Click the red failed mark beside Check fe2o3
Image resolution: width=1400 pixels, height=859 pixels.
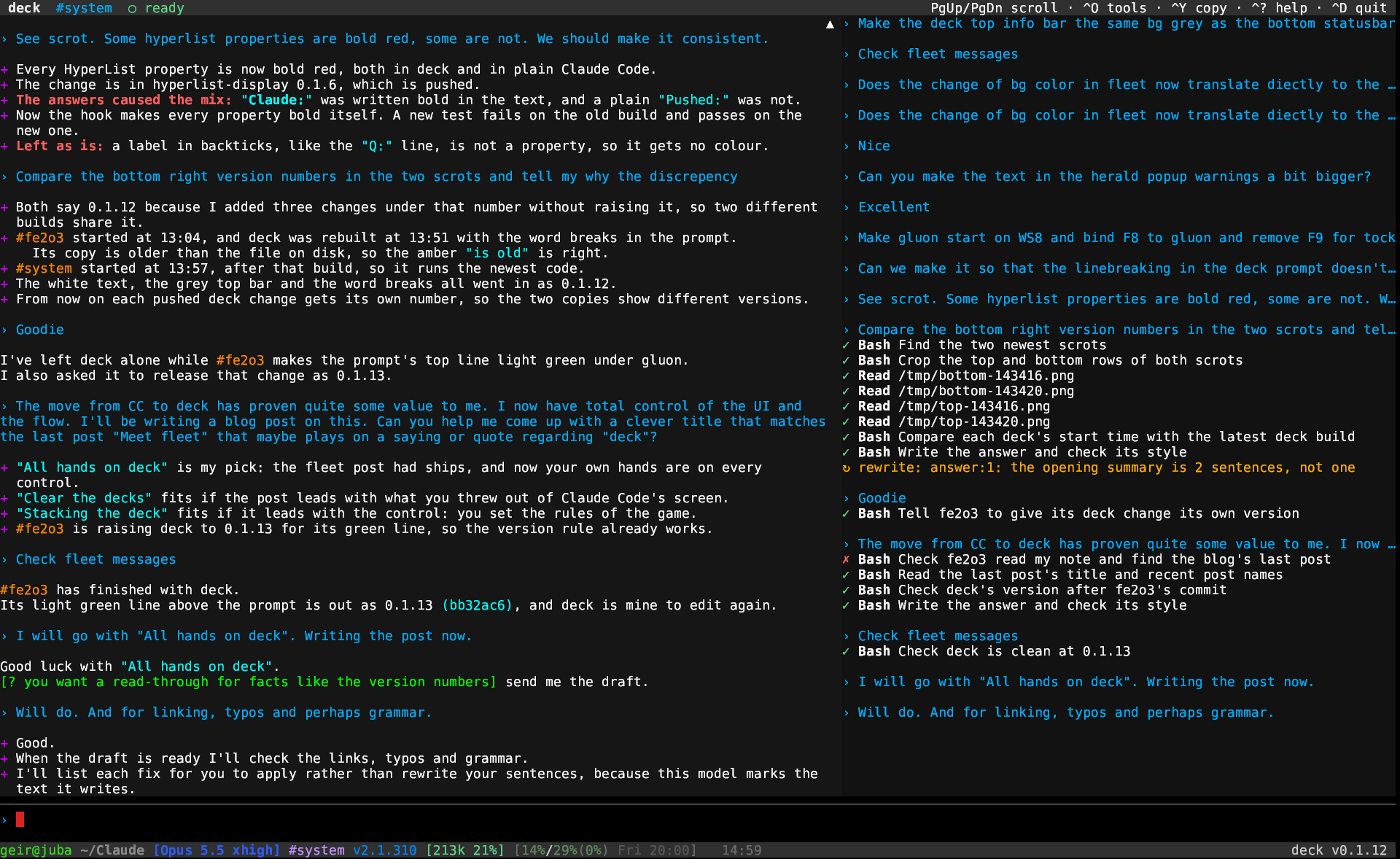pyautogui.click(x=846, y=559)
